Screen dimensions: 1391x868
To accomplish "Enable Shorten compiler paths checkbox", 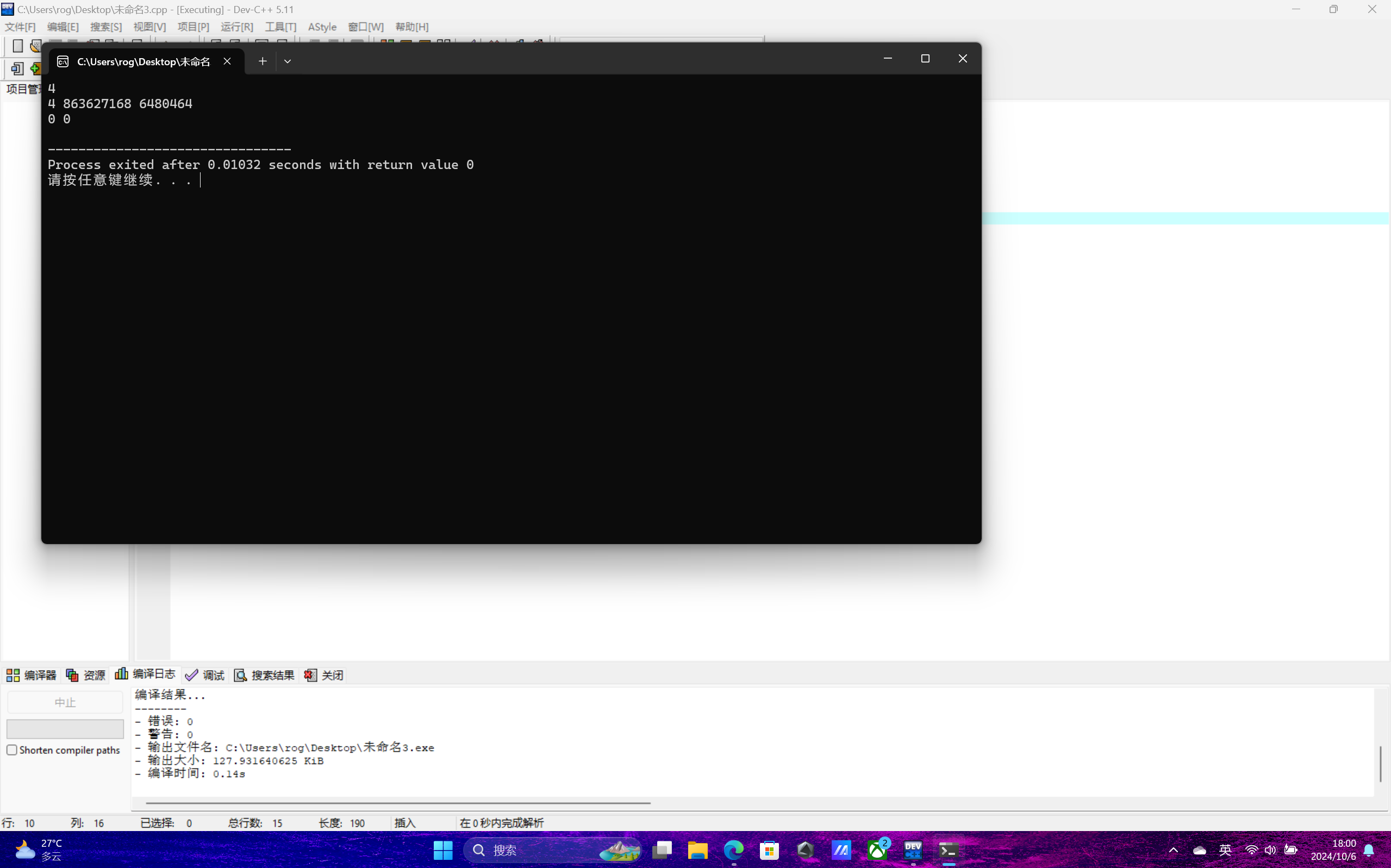I will tap(12, 750).
